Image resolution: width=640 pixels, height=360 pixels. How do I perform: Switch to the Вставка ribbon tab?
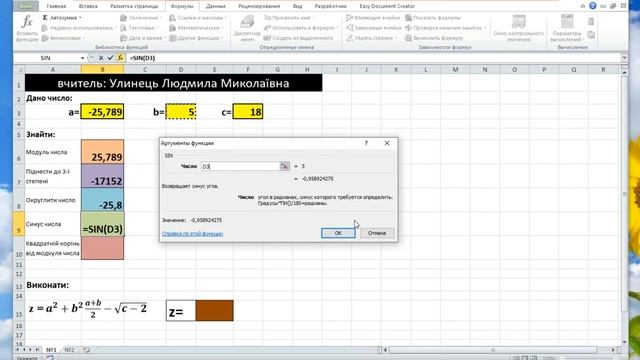pos(88,7)
